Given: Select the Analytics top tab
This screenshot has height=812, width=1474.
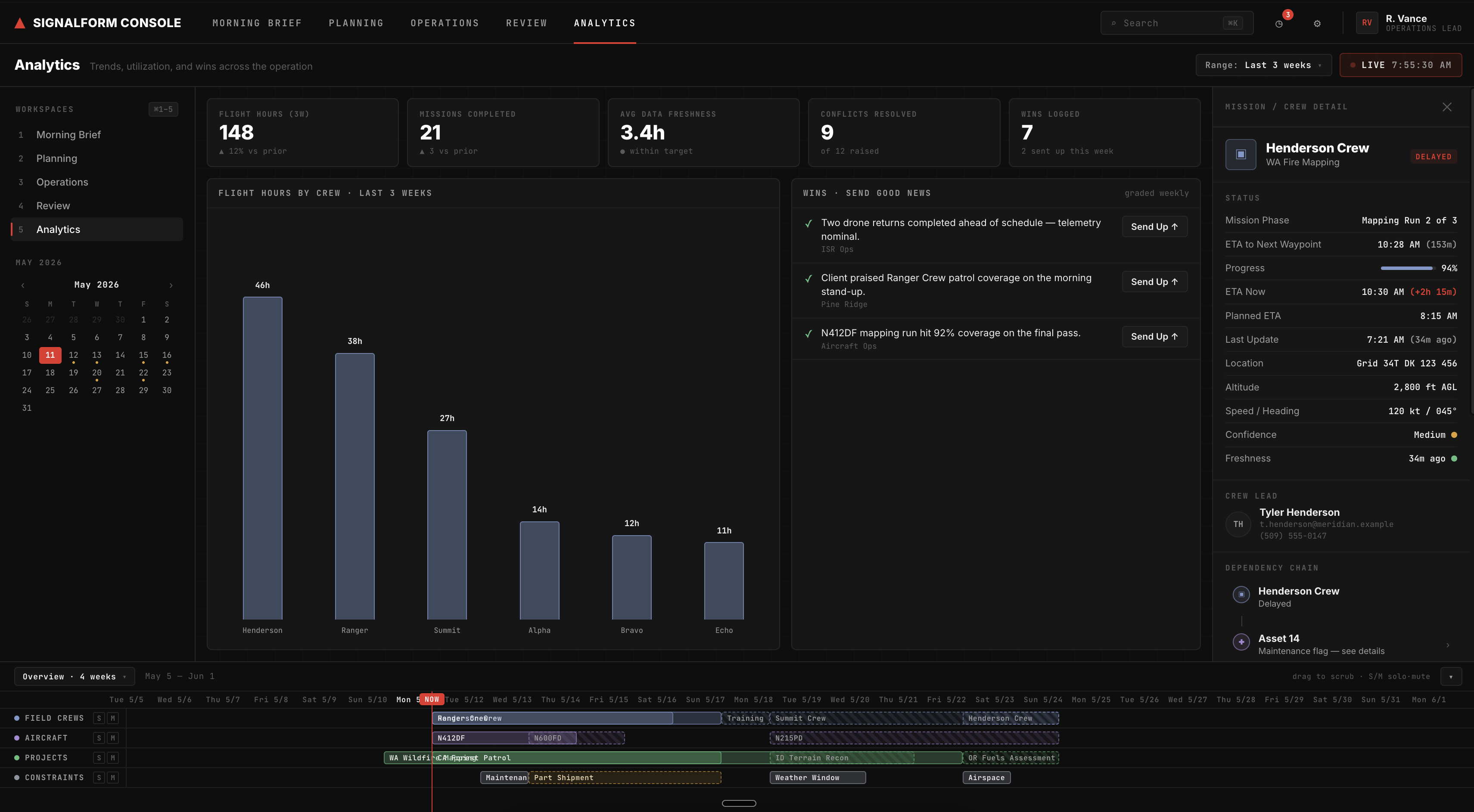Looking at the screenshot, I should 605,23.
